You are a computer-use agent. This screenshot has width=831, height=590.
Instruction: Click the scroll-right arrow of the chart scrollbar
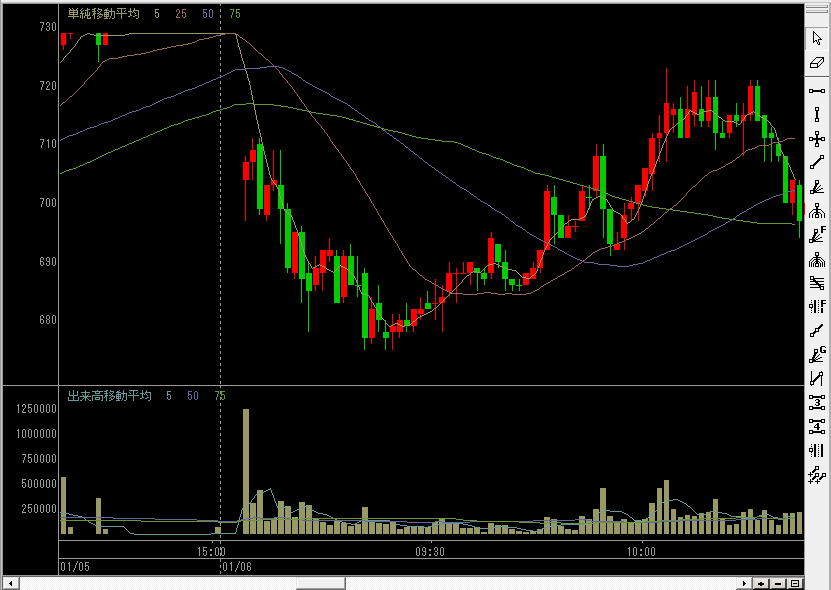[x=745, y=584]
